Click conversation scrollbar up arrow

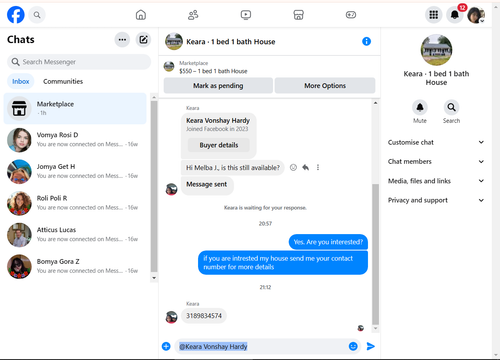(375, 103)
